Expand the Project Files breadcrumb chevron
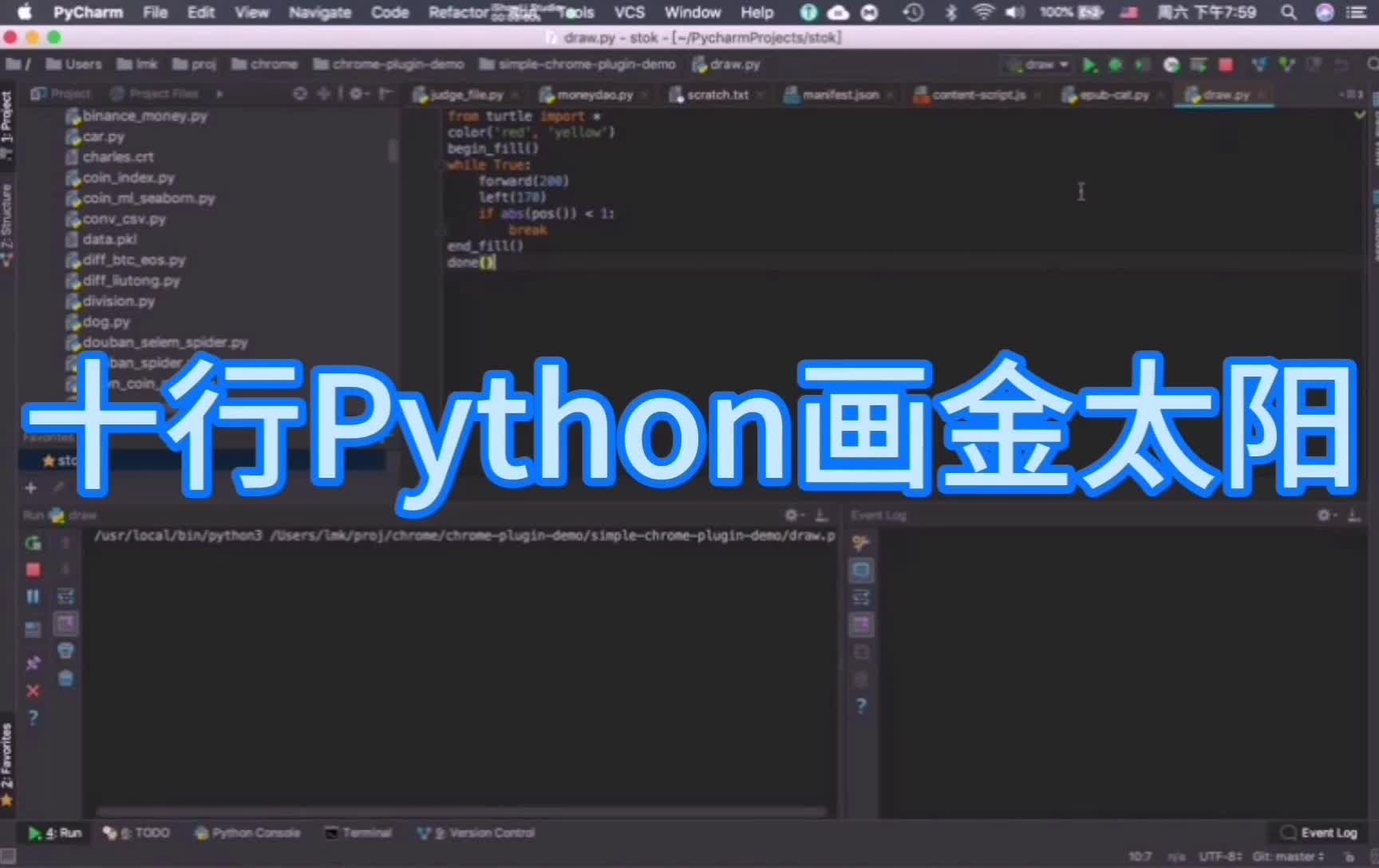This screenshot has height=868, width=1379. coord(219,93)
